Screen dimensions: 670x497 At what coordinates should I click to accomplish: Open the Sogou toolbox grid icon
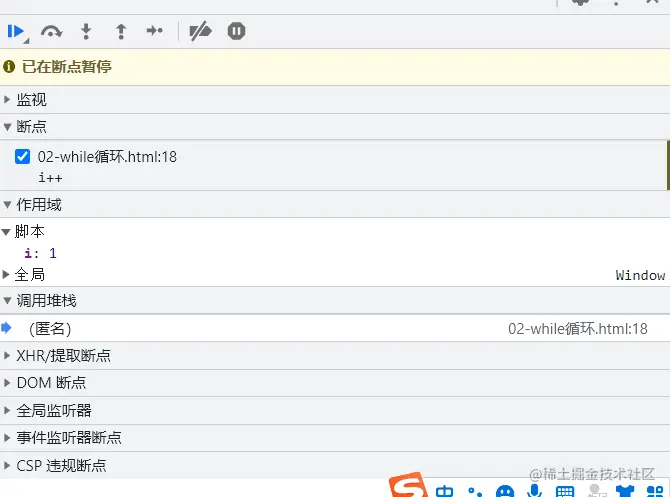coord(655,491)
